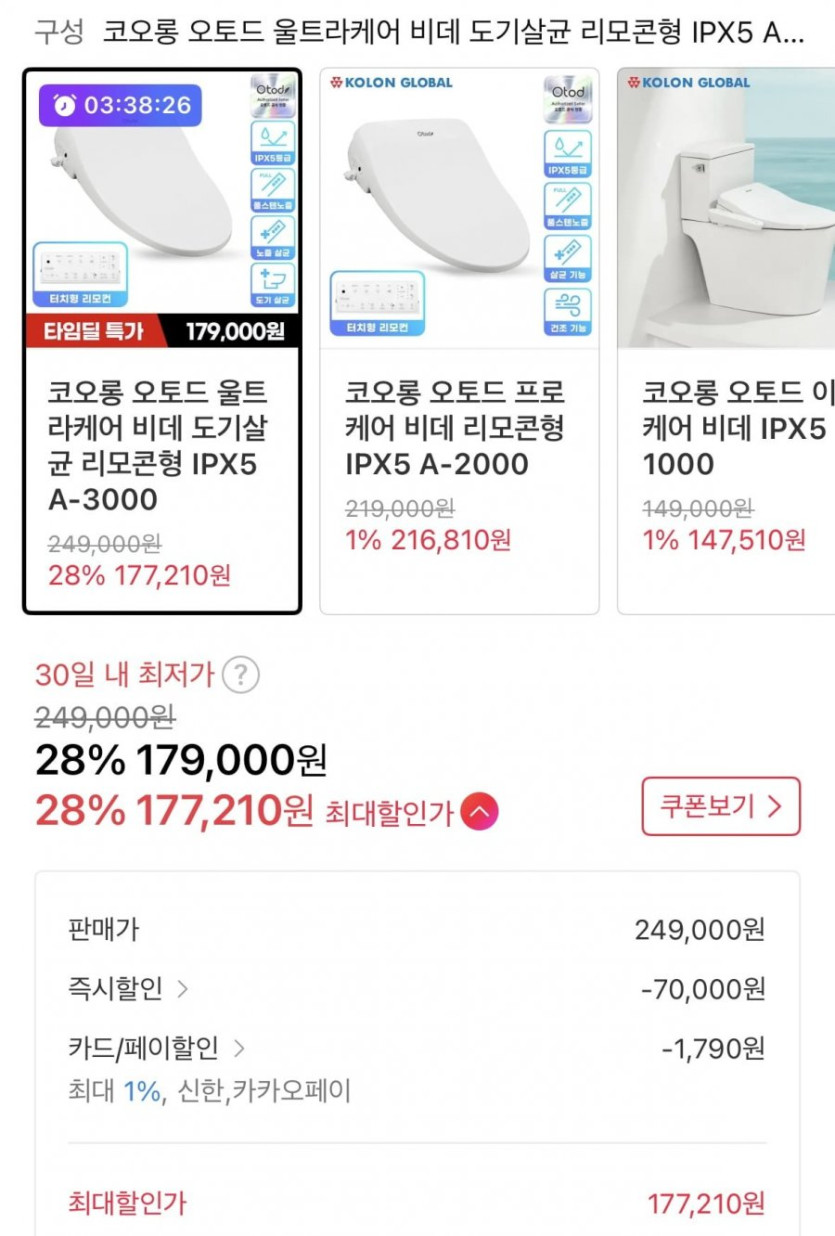Click the 살균 기능 icon on the A-2000 card
Screen dimensions: 835x1236
(567, 259)
